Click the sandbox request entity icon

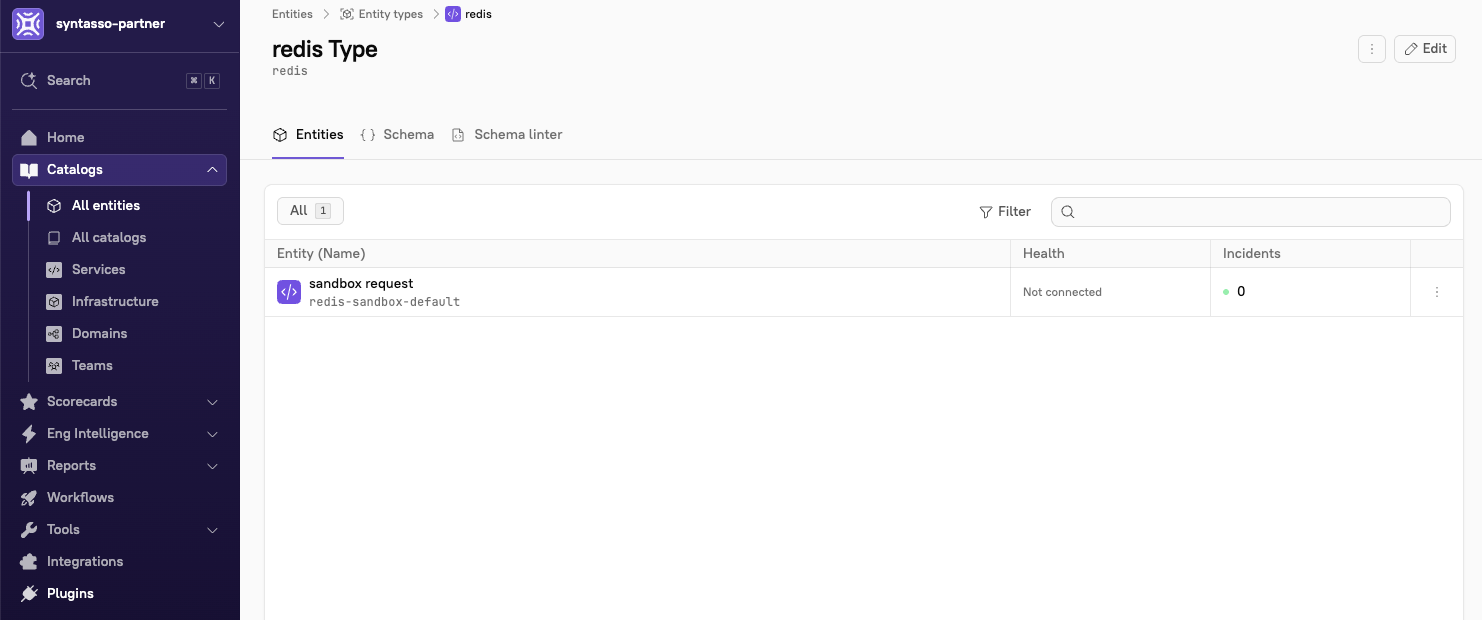pyautogui.click(x=289, y=292)
